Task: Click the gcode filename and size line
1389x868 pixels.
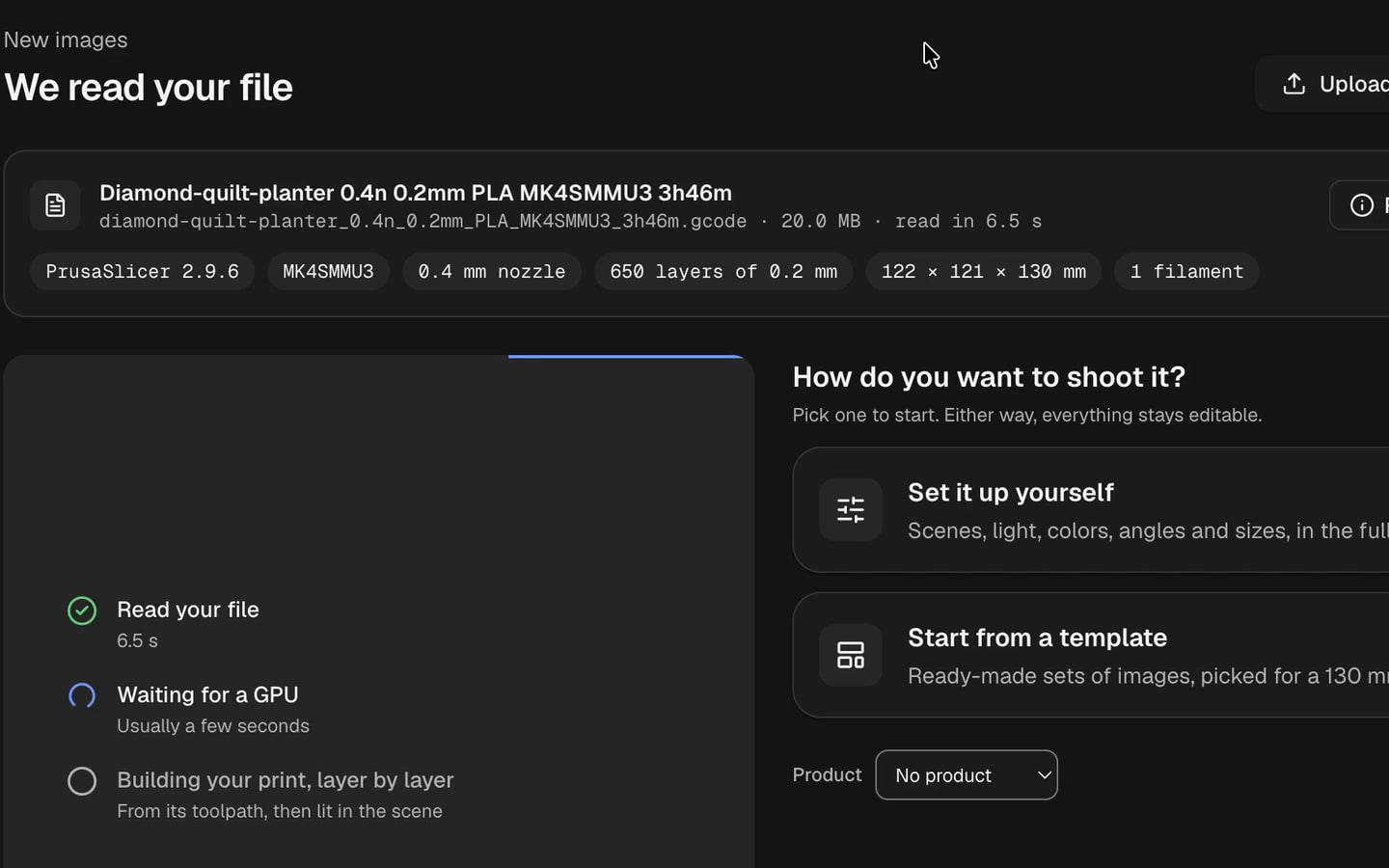Action: [x=570, y=221]
